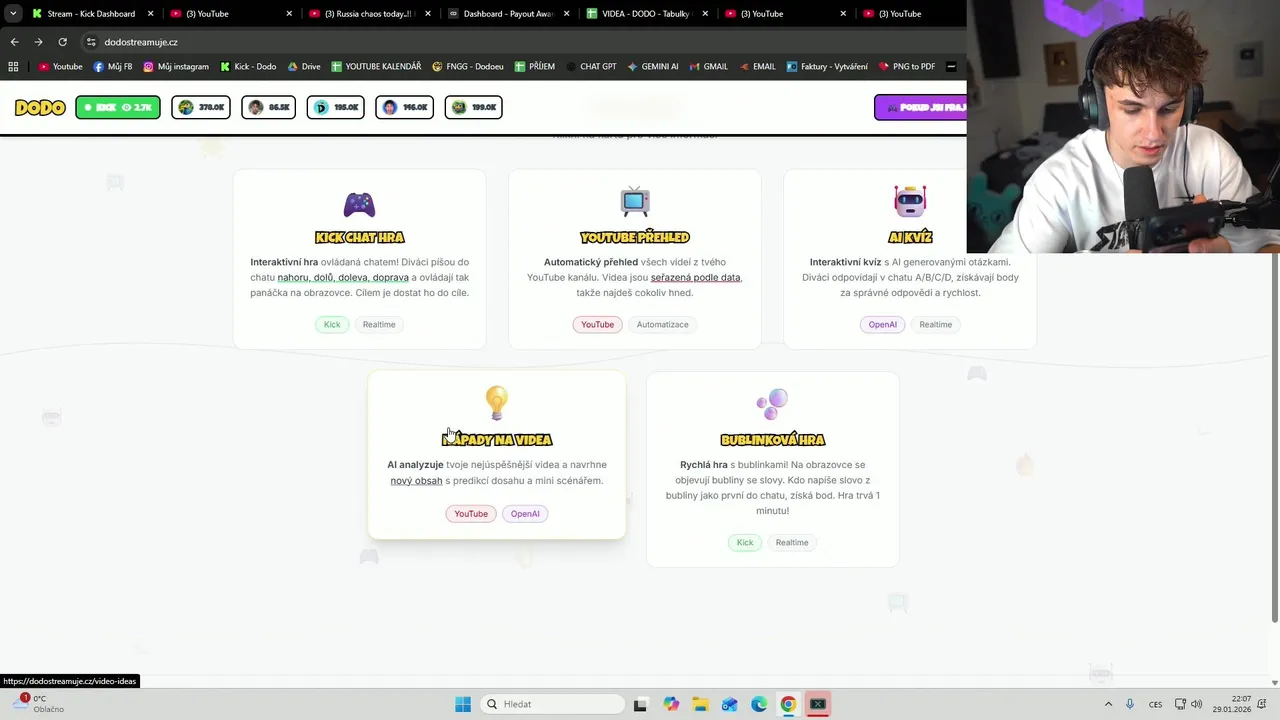Viewport: 1280px width, 720px height.
Task: Close the Stream - Kick Dashboard tab
Action: coord(151,14)
